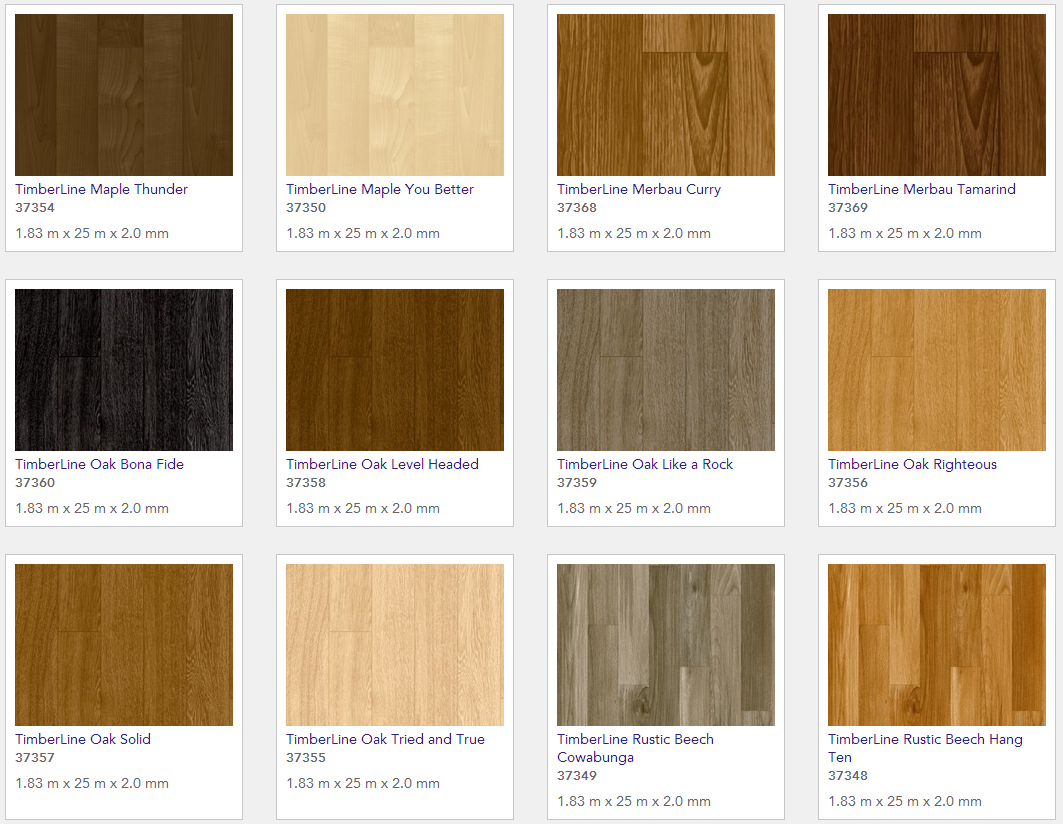Select product code 37369
The height and width of the screenshot is (824, 1063).
tap(847, 208)
